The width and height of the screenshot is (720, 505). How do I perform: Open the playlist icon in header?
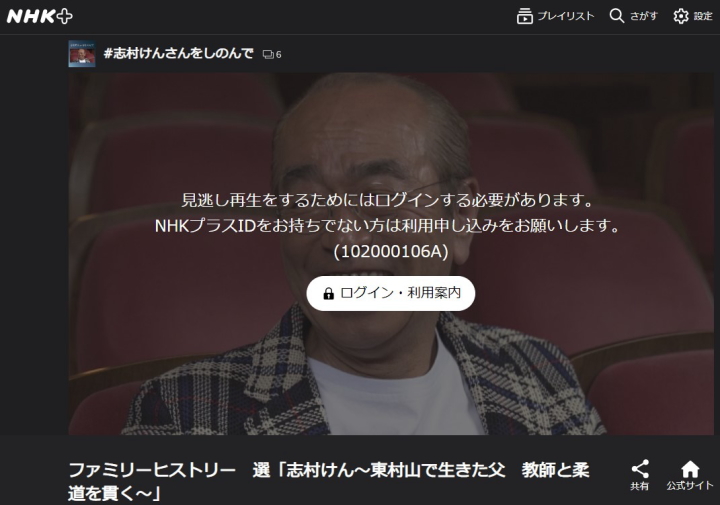[x=524, y=16]
